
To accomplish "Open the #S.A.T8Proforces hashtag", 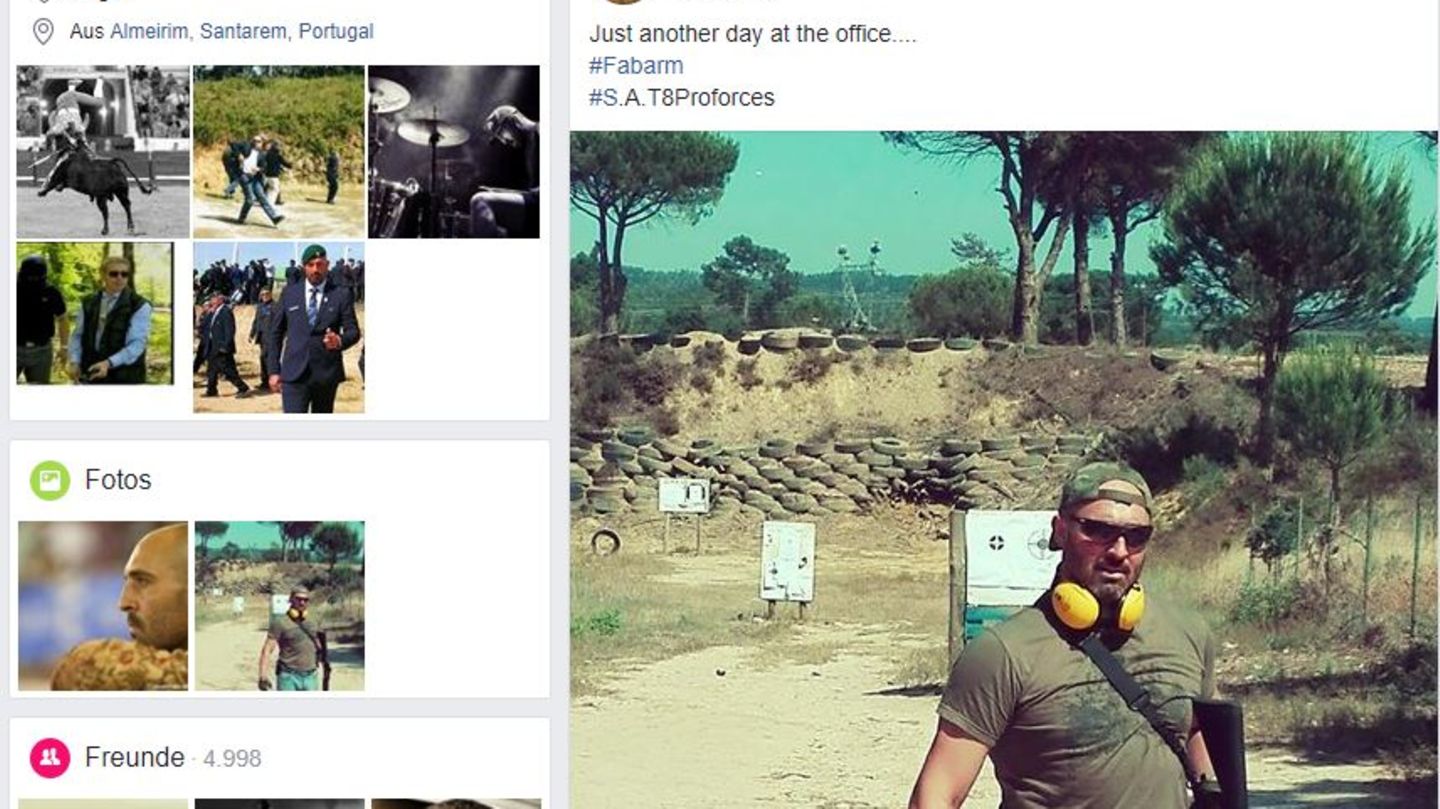I will (682, 98).
